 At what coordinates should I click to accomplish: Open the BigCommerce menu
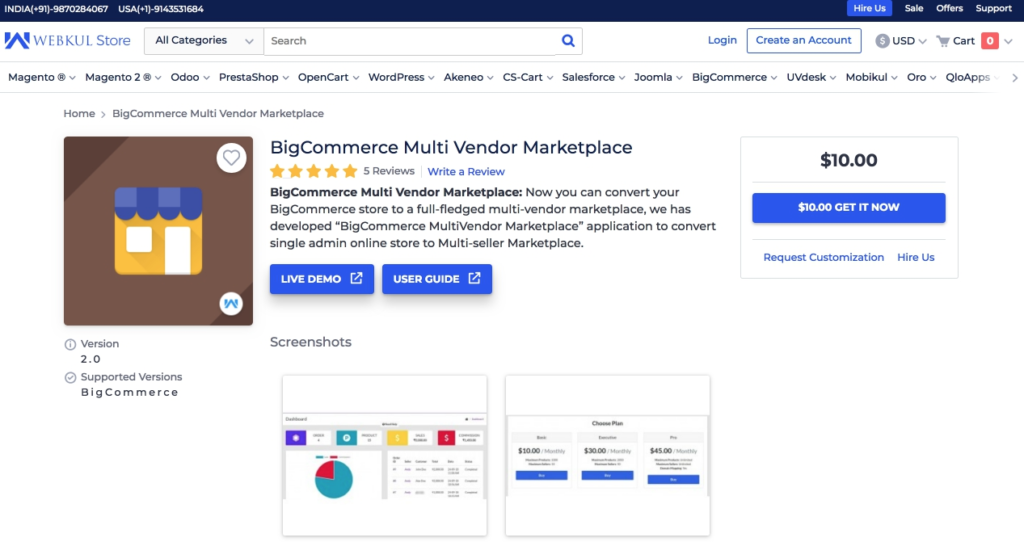tap(735, 77)
